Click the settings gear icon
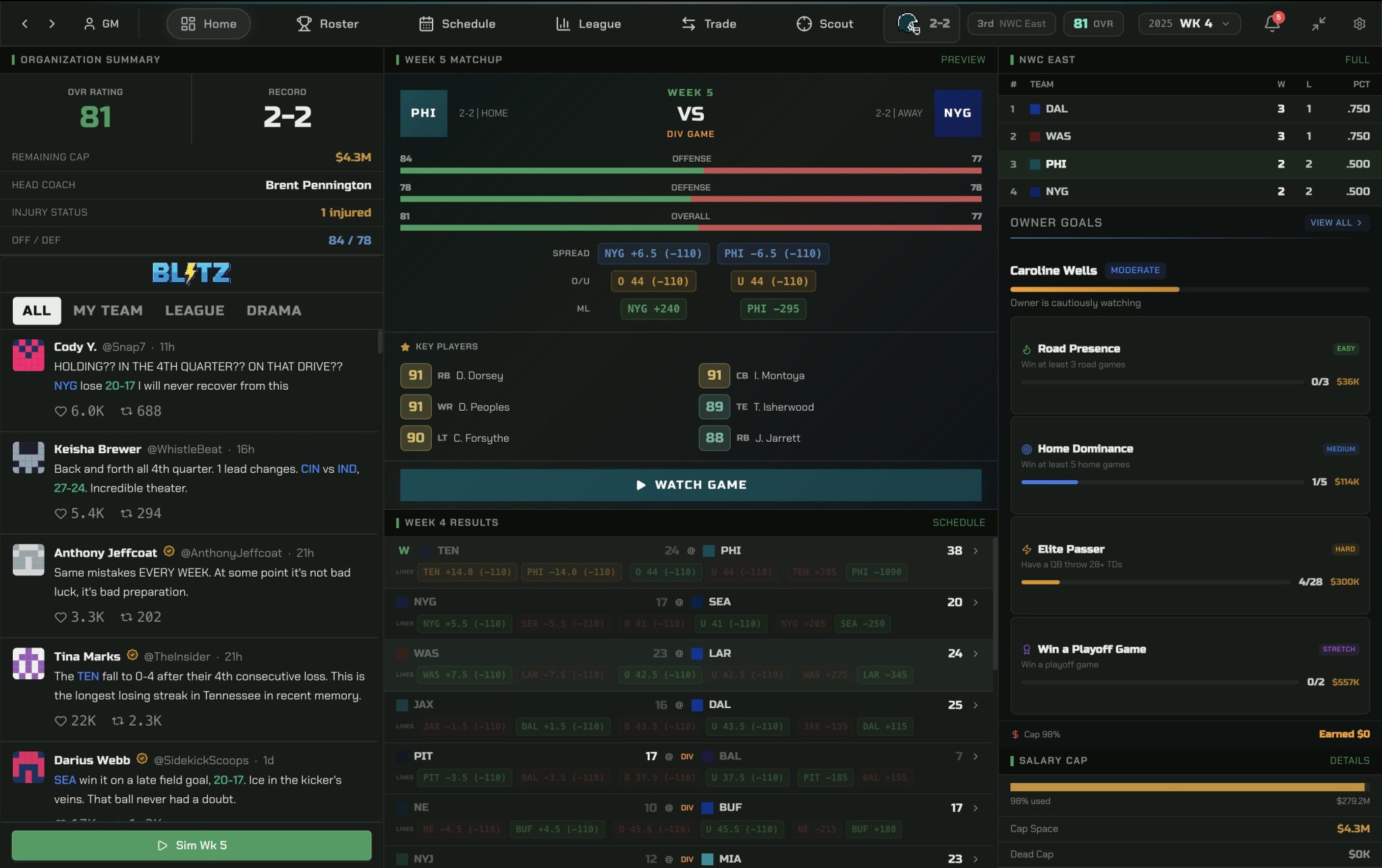The image size is (1382, 868). pos(1359,24)
